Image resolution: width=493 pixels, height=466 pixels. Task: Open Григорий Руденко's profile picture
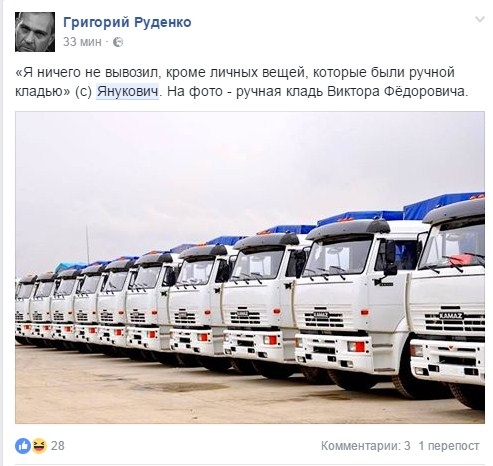point(35,32)
